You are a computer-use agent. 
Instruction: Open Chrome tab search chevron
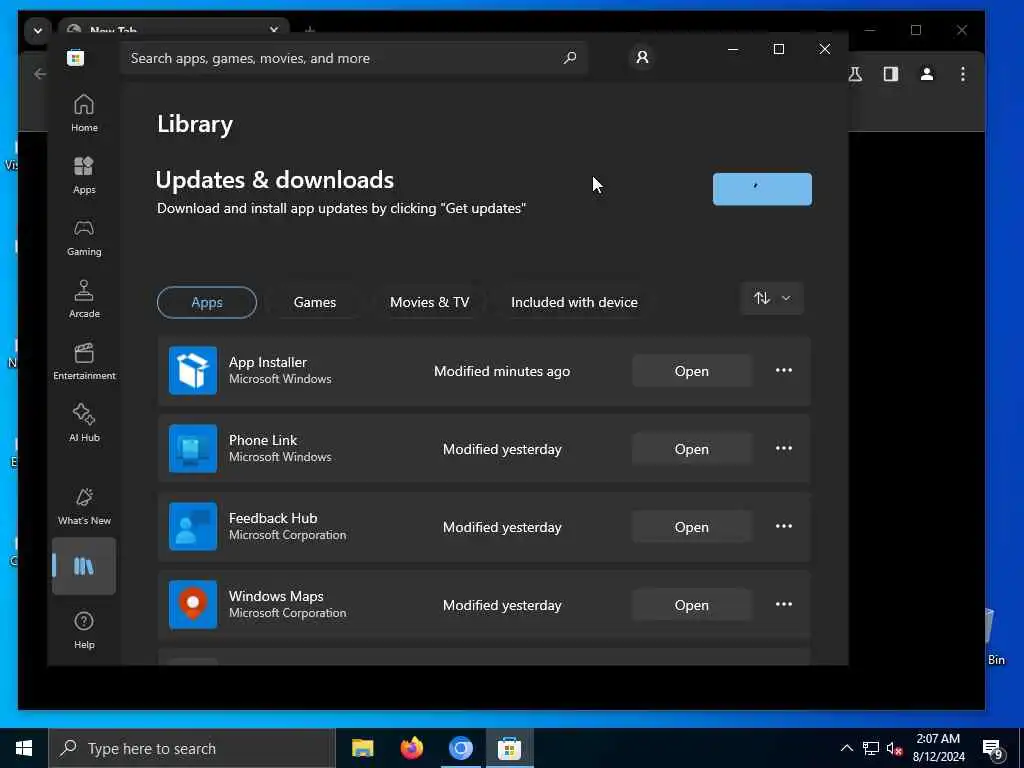point(37,31)
